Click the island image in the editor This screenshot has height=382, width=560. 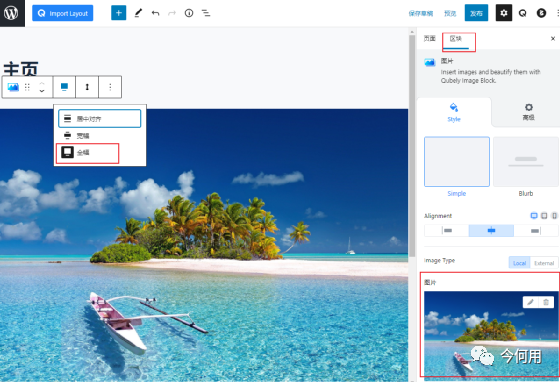point(204,245)
